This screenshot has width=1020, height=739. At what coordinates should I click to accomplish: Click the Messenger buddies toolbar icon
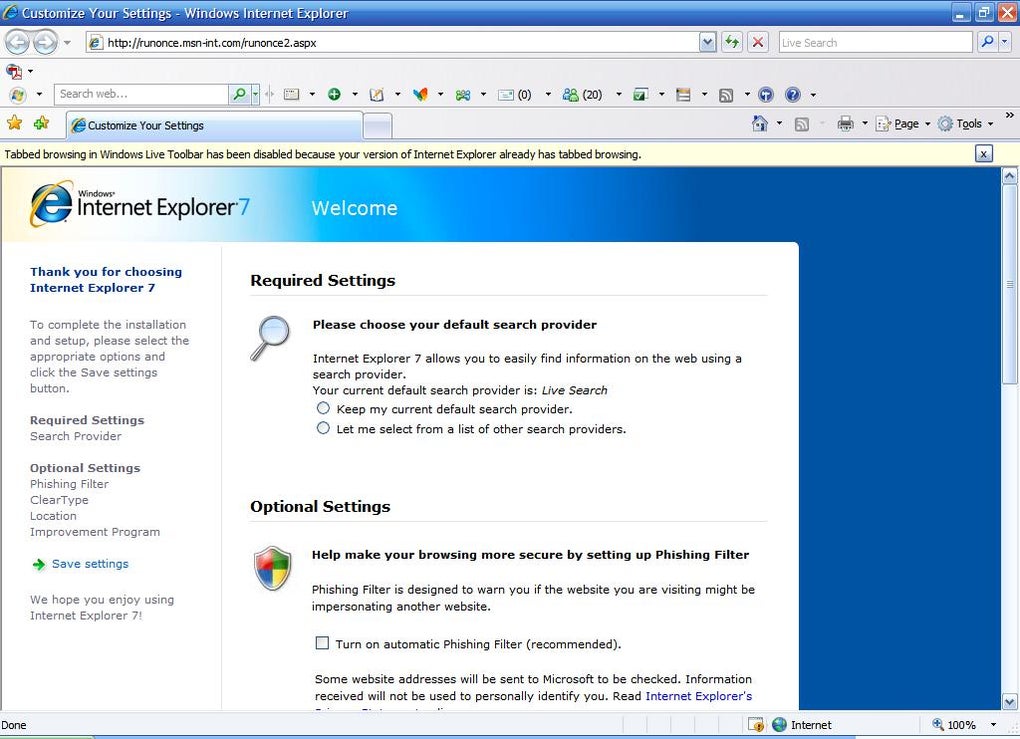click(463, 95)
